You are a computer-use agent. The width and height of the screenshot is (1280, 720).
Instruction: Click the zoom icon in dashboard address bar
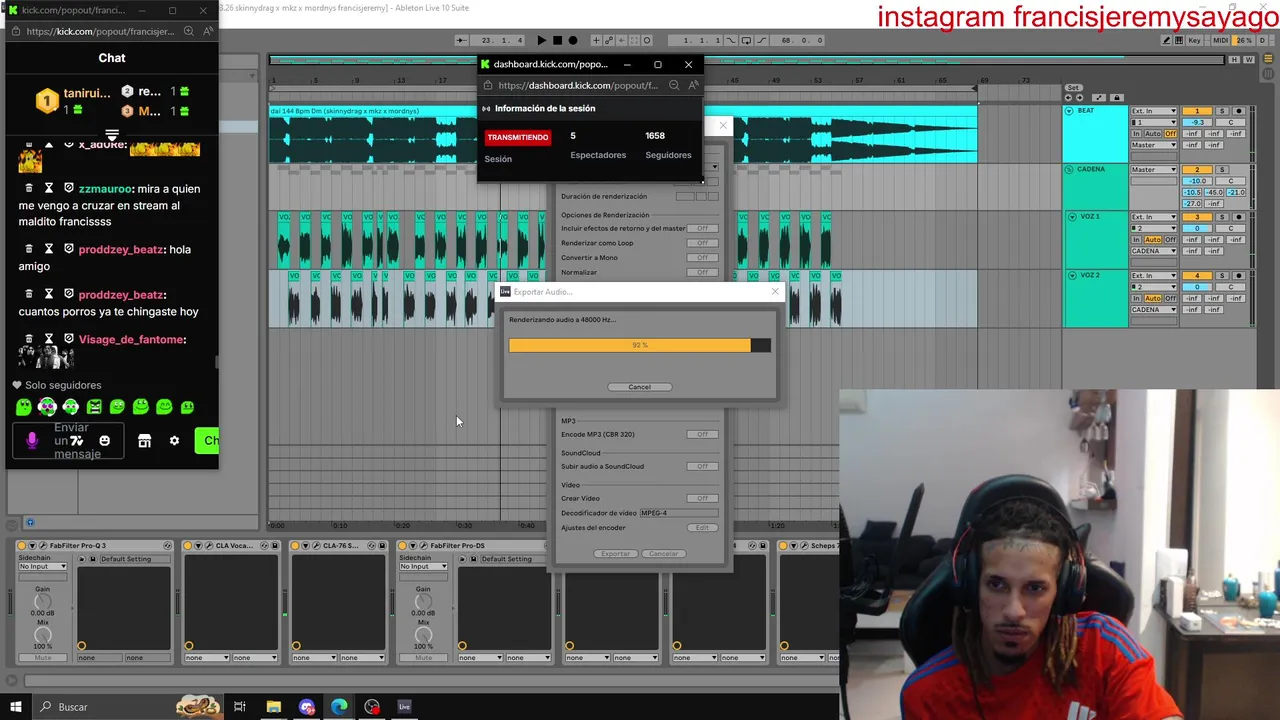point(675,86)
